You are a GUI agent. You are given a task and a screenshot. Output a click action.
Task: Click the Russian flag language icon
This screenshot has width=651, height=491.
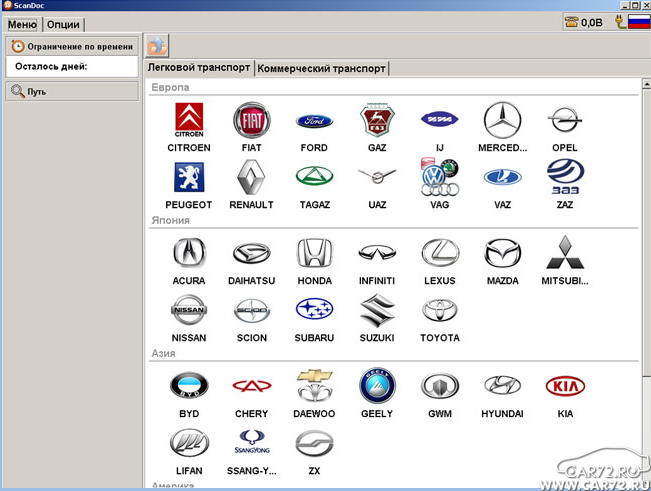click(x=639, y=22)
